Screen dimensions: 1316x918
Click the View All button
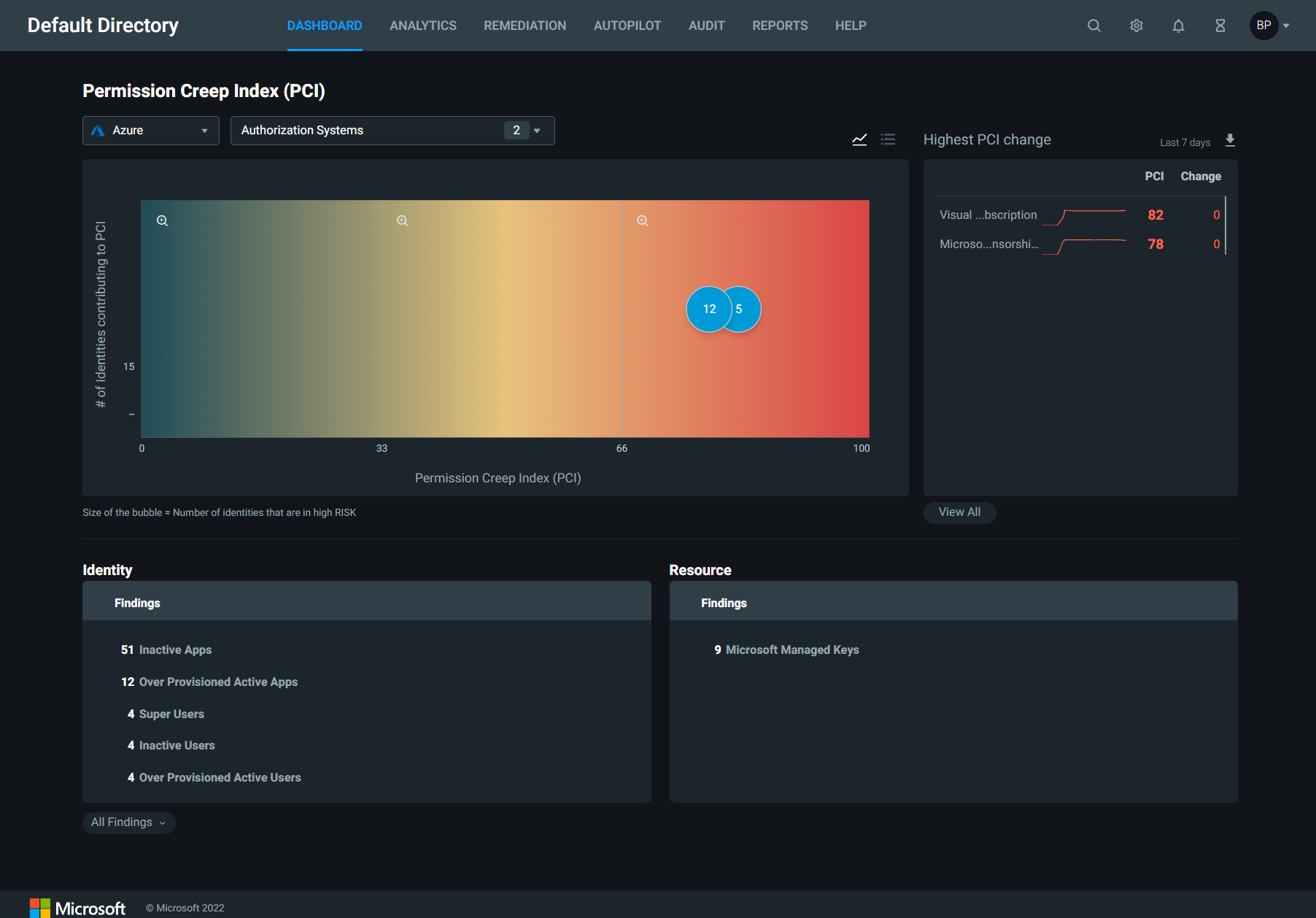pos(959,512)
